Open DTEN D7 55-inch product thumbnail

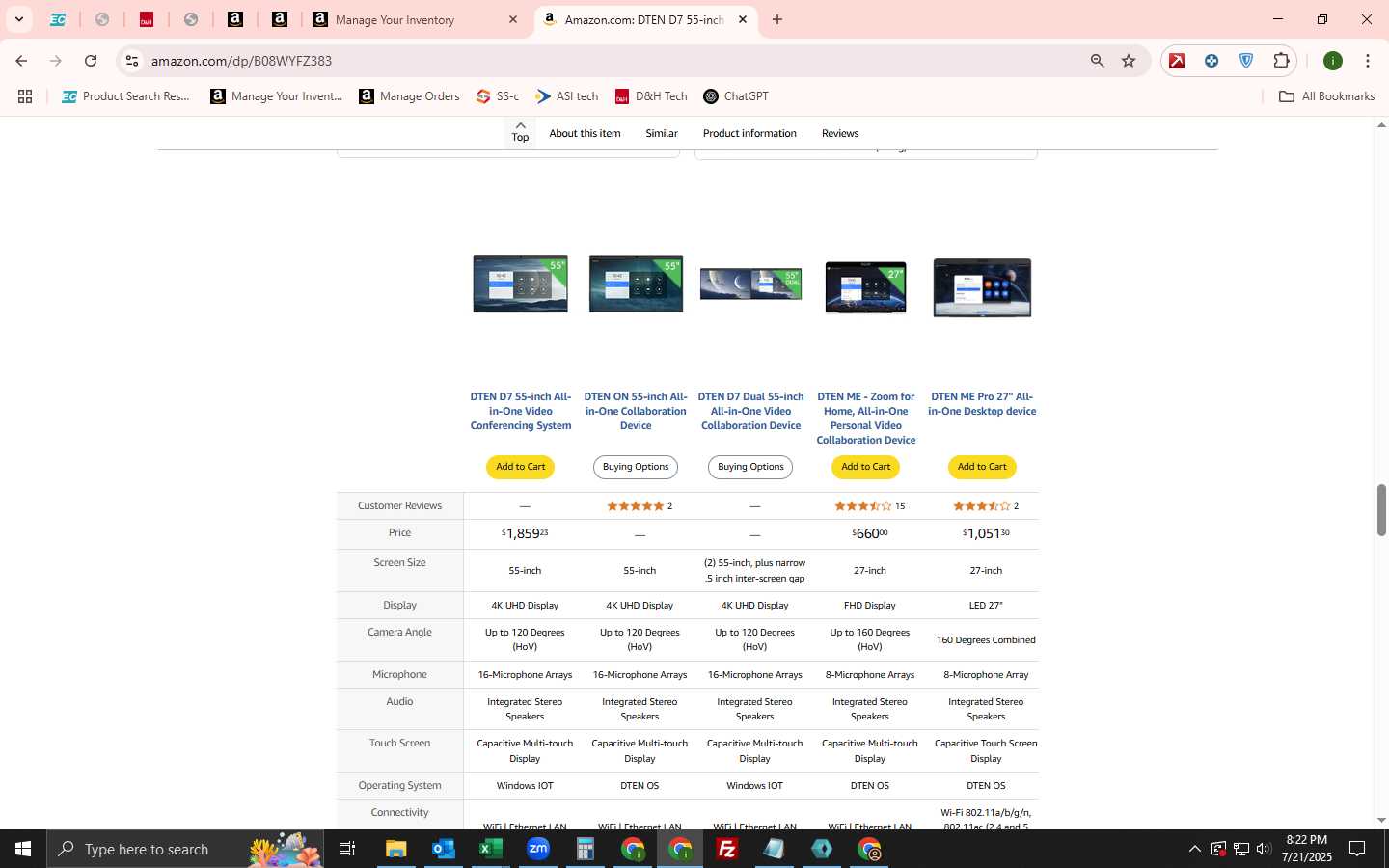(x=521, y=284)
